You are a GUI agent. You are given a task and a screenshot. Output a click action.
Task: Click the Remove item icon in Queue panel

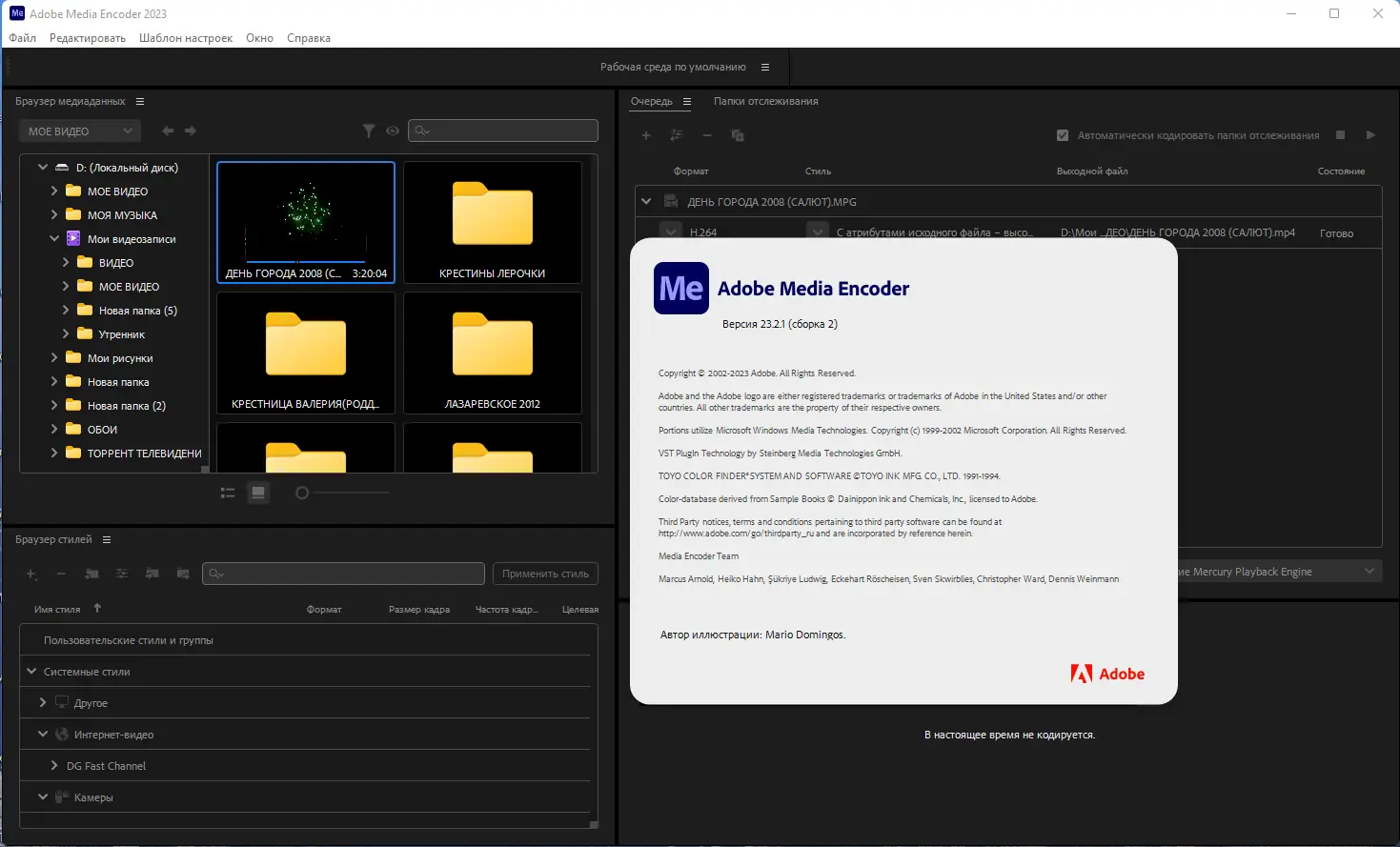click(x=707, y=135)
